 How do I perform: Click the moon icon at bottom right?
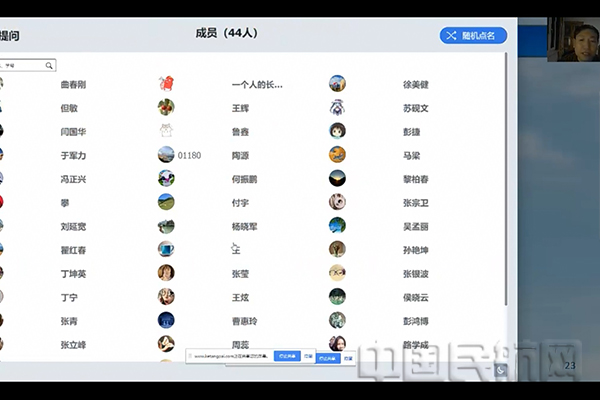coord(501,371)
